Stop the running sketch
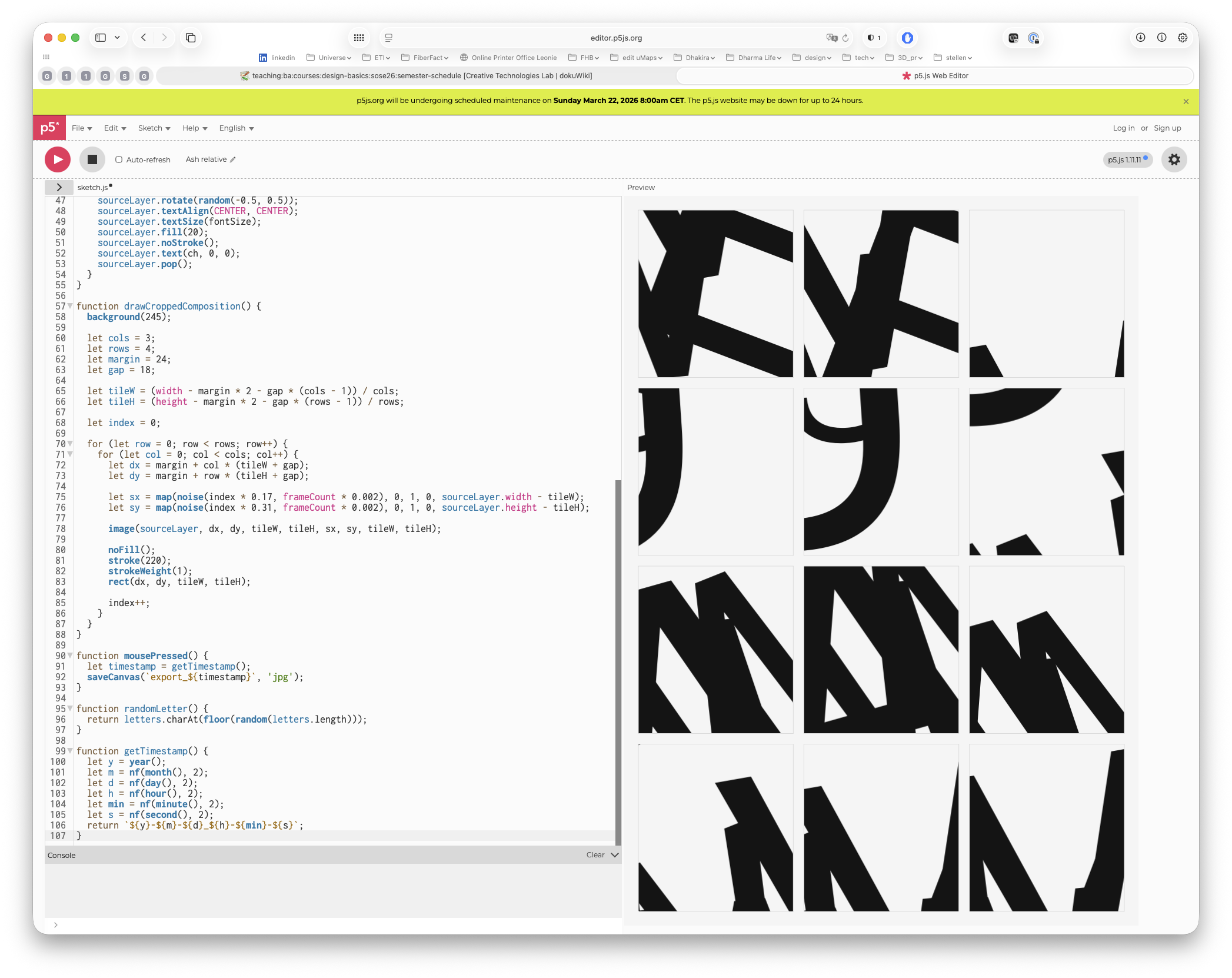Screen dimensions: 1232x978 tap(92, 159)
